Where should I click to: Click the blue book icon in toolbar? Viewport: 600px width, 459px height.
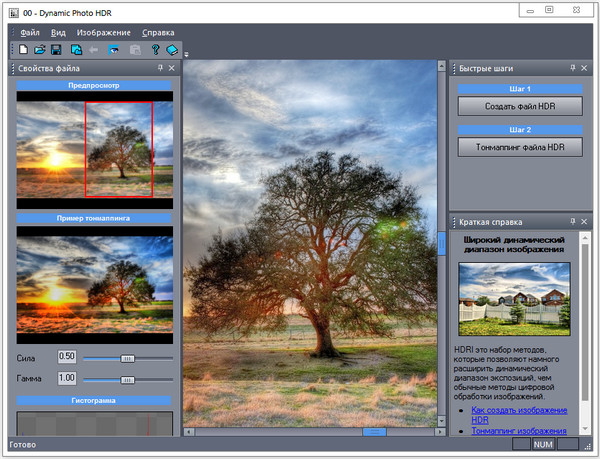[x=172, y=49]
